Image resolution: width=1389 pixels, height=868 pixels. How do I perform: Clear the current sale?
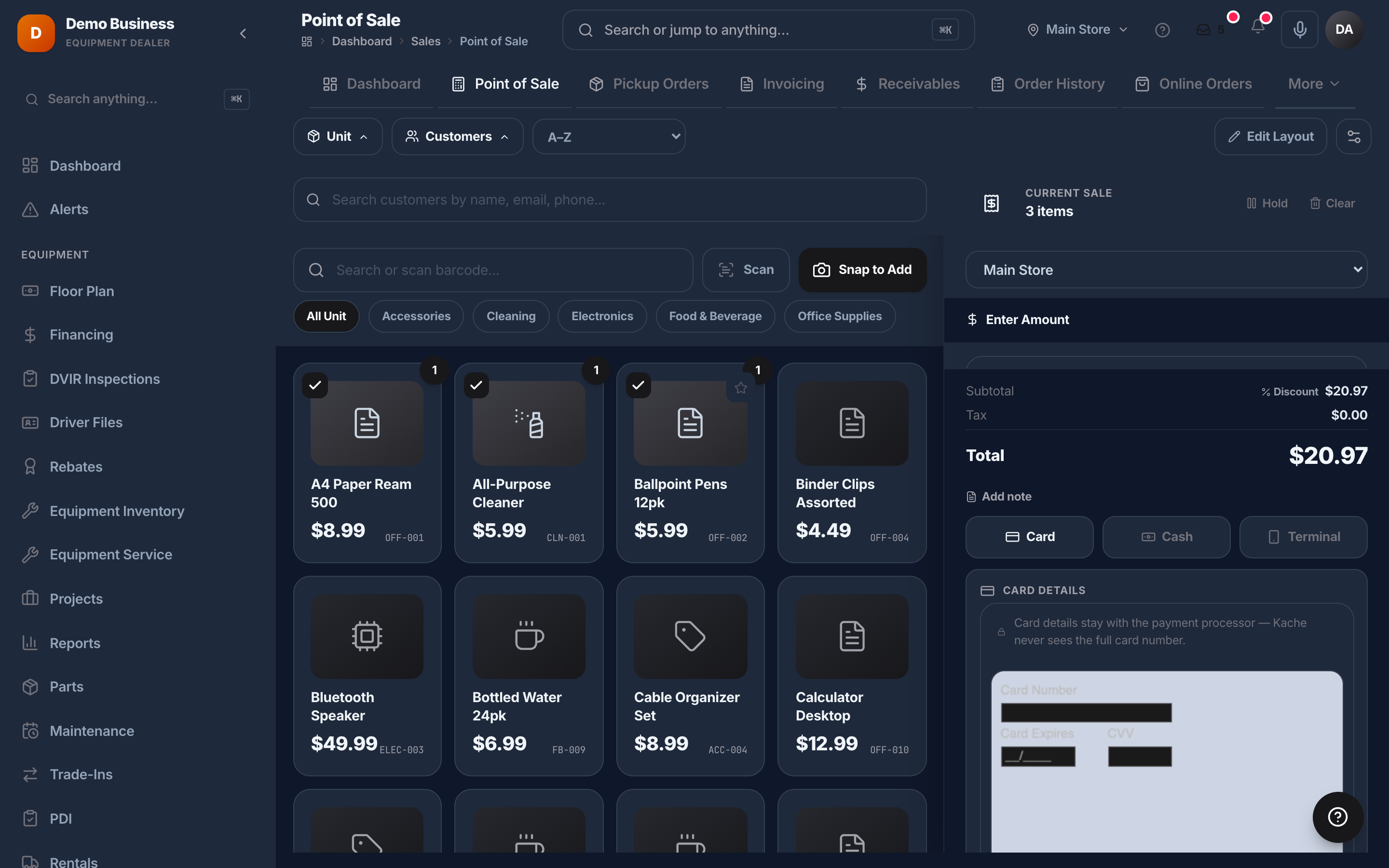pos(1332,203)
